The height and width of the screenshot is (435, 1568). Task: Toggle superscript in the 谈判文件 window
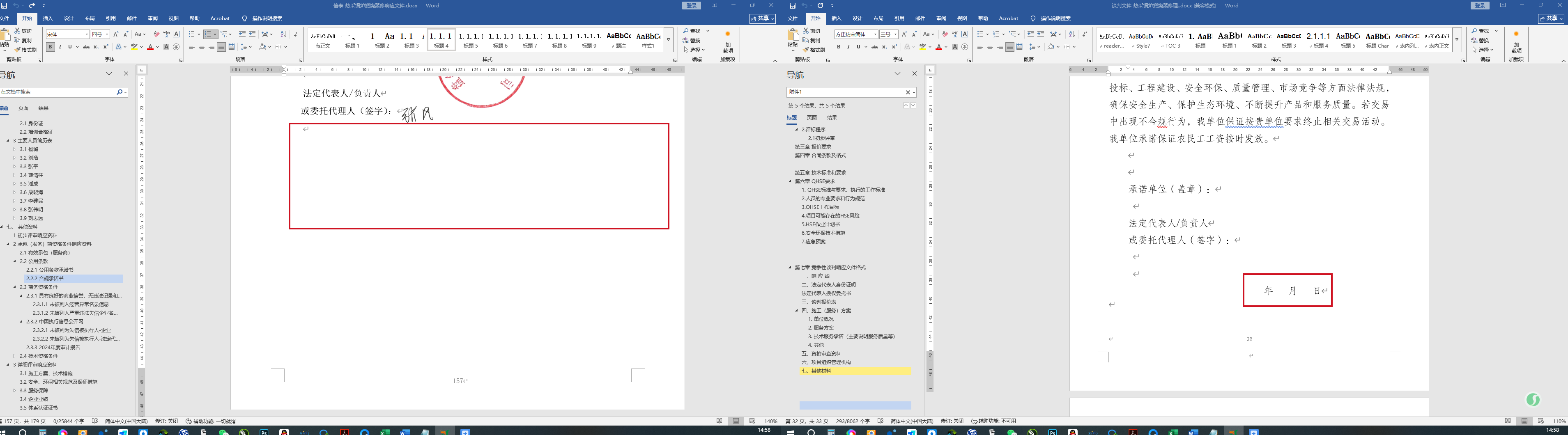click(x=894, y=47)
